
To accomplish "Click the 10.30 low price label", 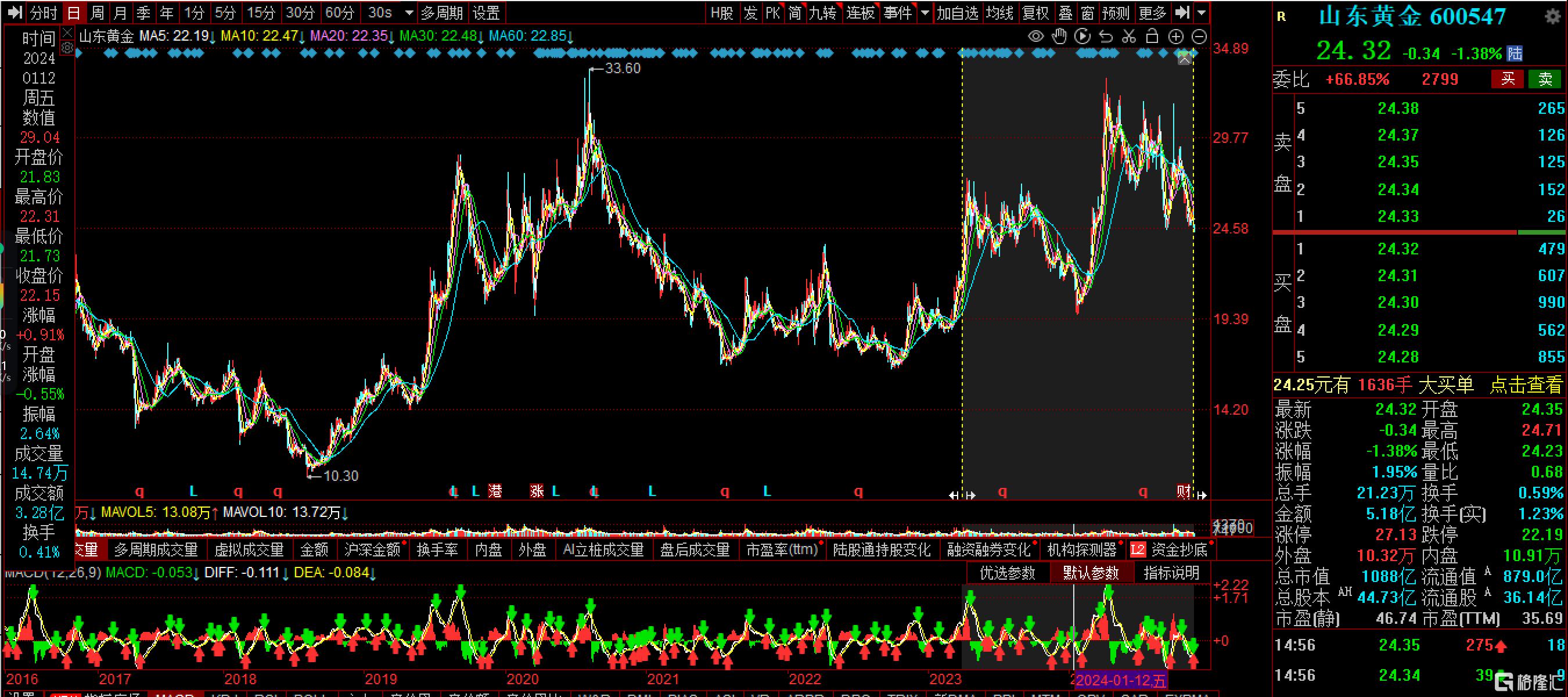I will tap(341, 476).
